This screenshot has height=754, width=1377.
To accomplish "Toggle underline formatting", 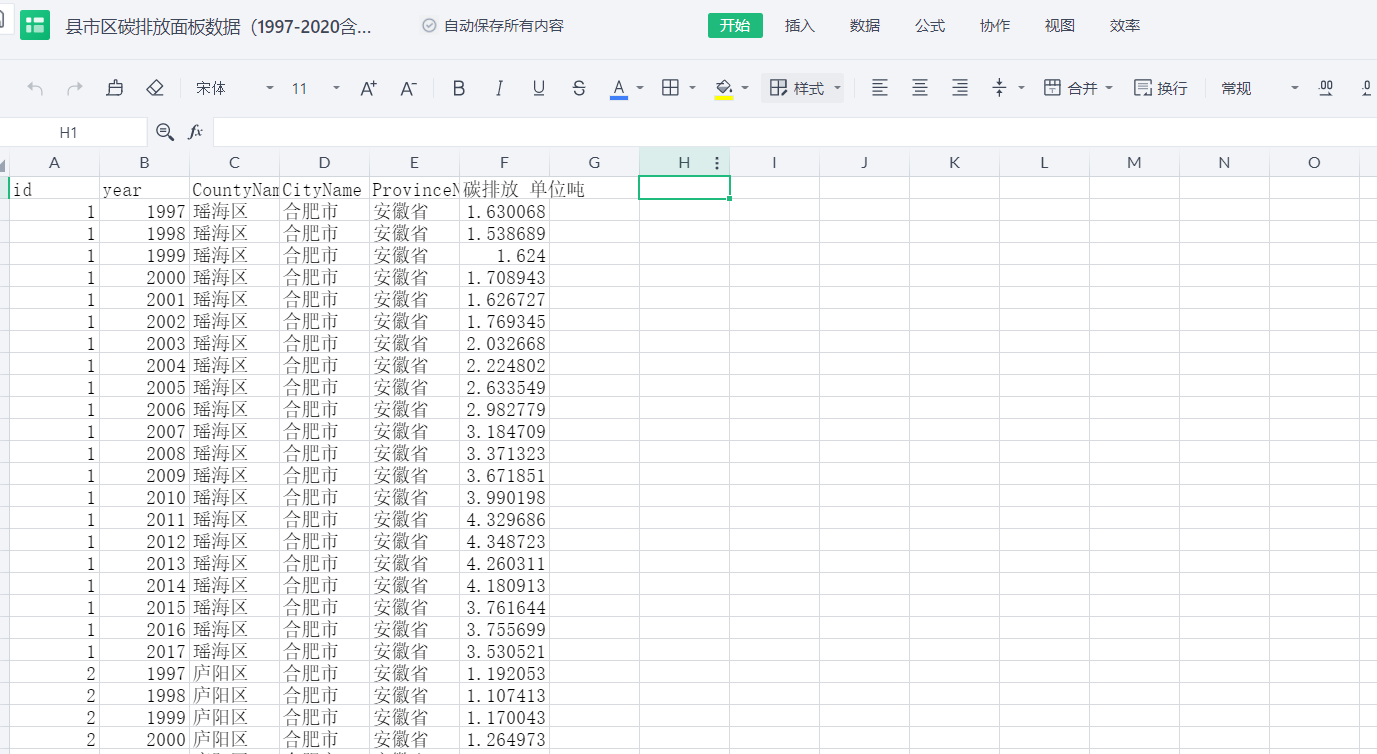I will 539,88.
